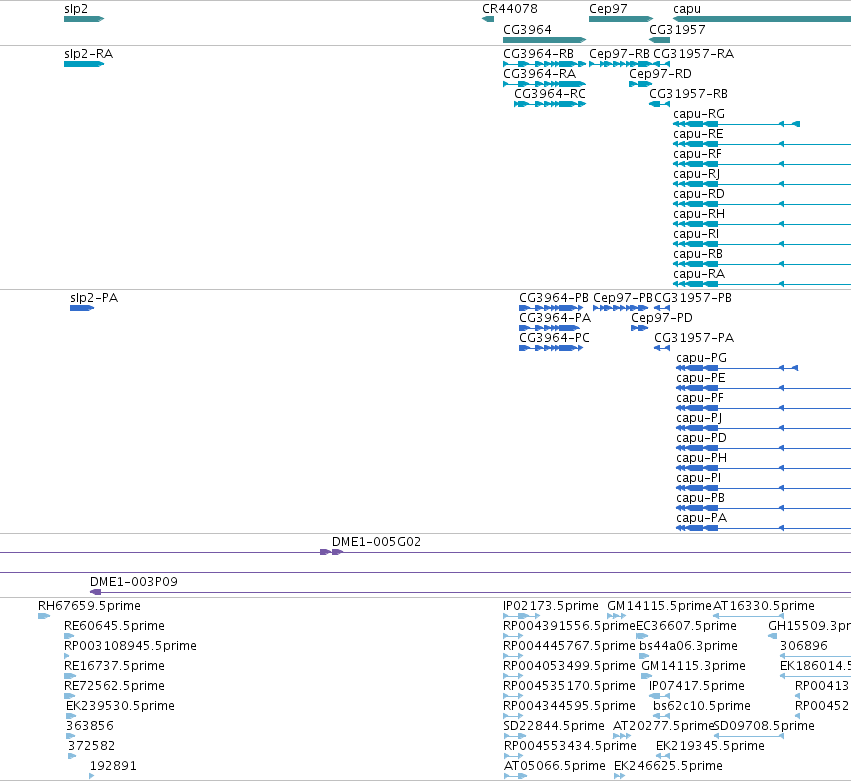
Task: Select the slp2 gene label
Action: point(76,9)
